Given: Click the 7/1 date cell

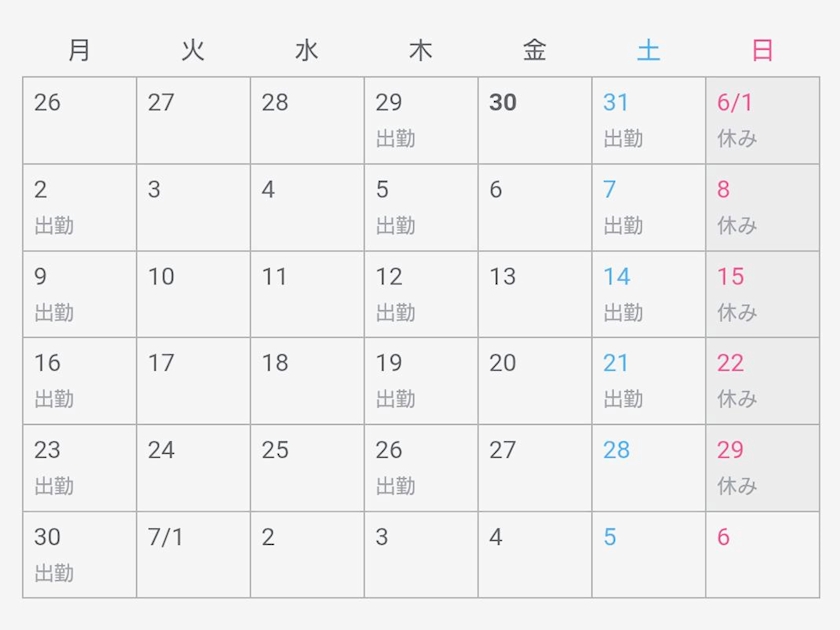Looking at the screenshot, I should (x=193, y=555).
